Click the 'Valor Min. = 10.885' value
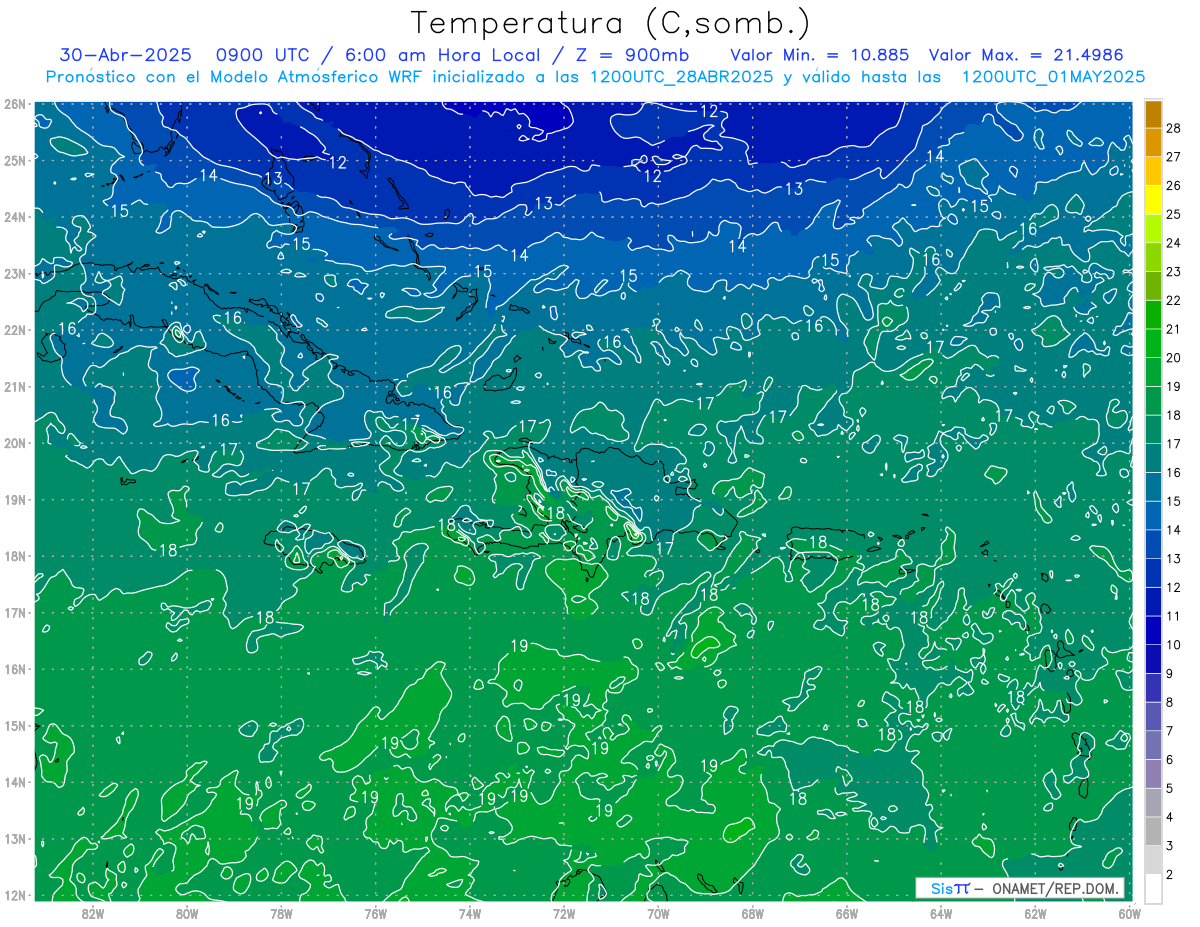Screen dimensions: 1200x927 820,55
